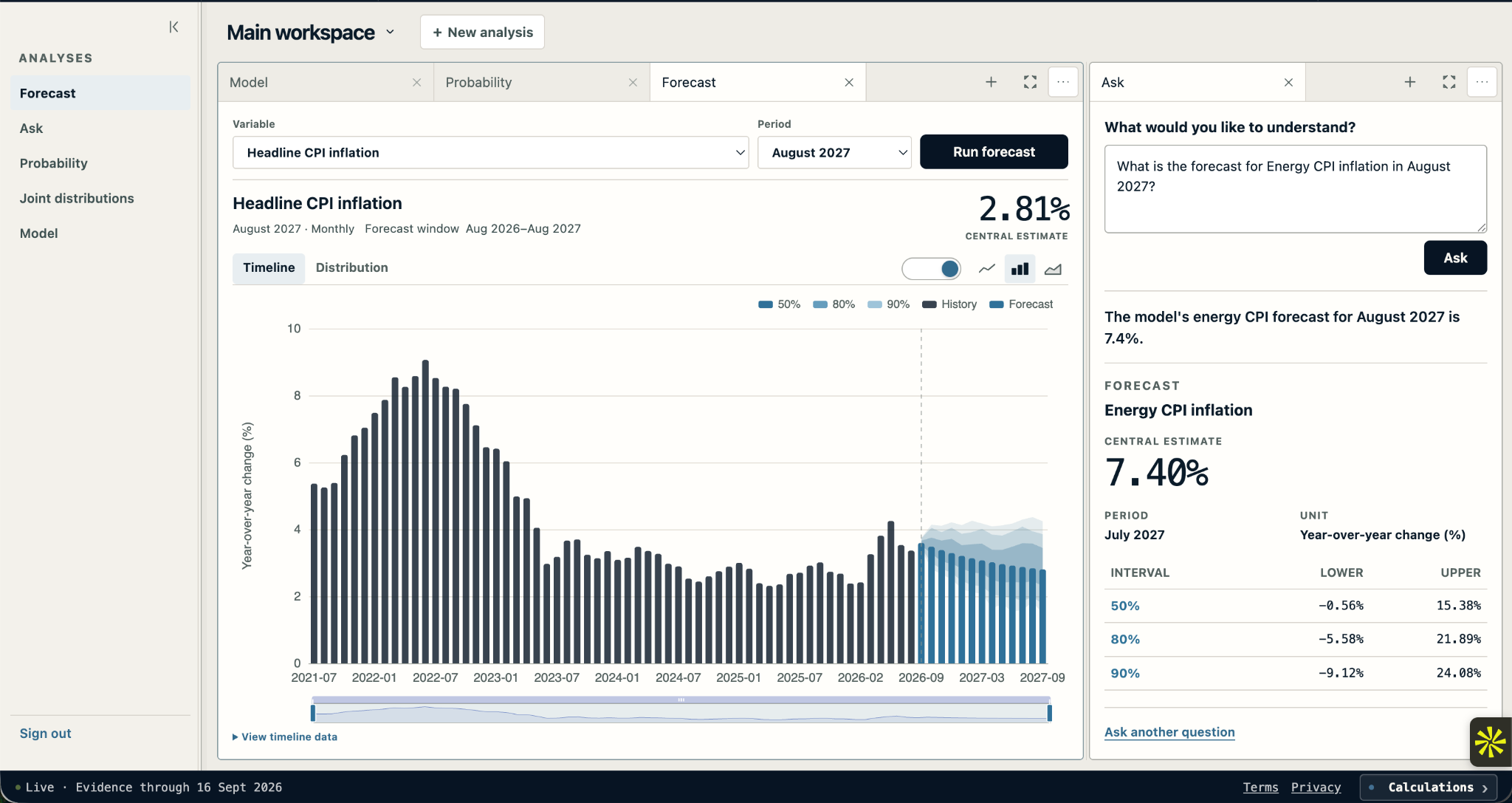1512x803 pixels.
Task: Open the yellow starburst assistant icon
Action: point(1490,742)
